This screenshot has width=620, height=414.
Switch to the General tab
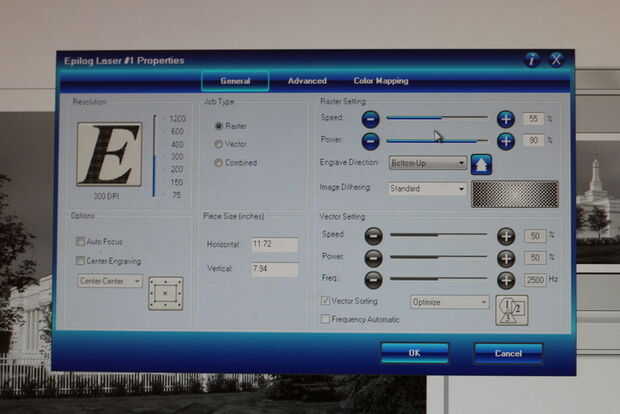point(235,81)
